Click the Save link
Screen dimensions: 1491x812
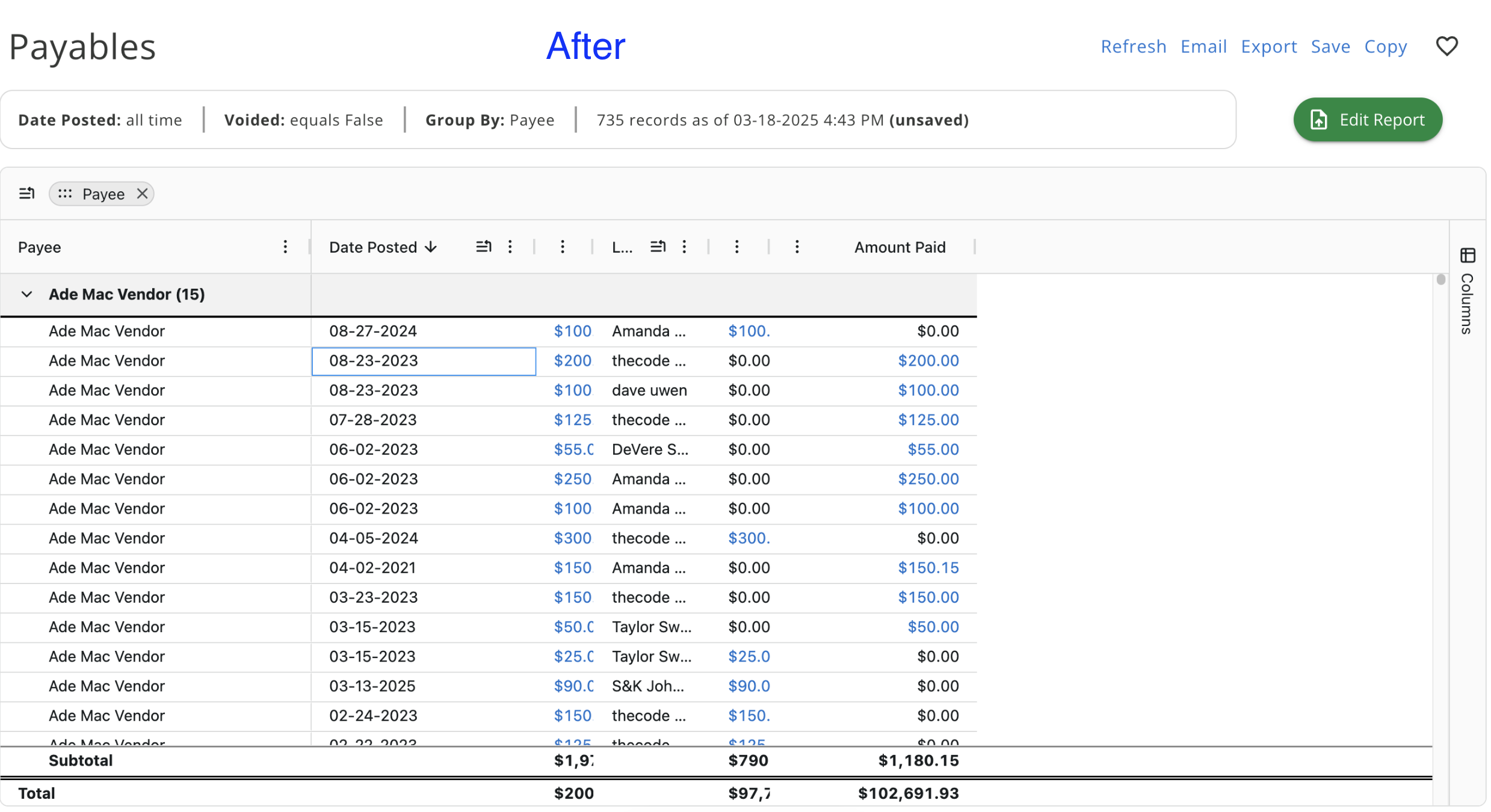click(1330, 46)
